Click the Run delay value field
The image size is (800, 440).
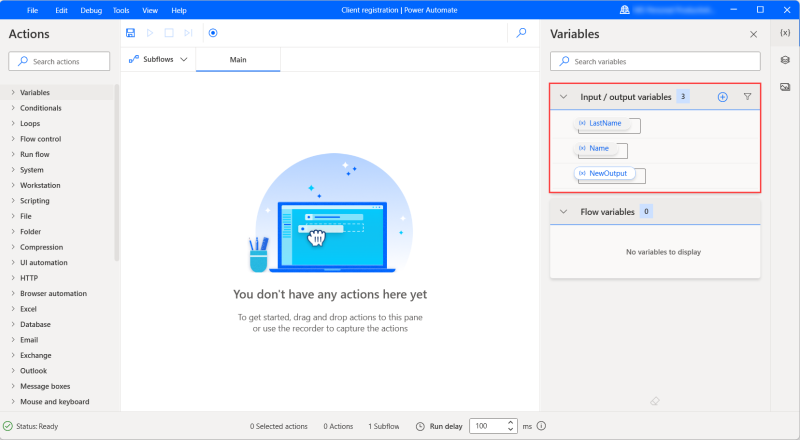coord(487,426)
